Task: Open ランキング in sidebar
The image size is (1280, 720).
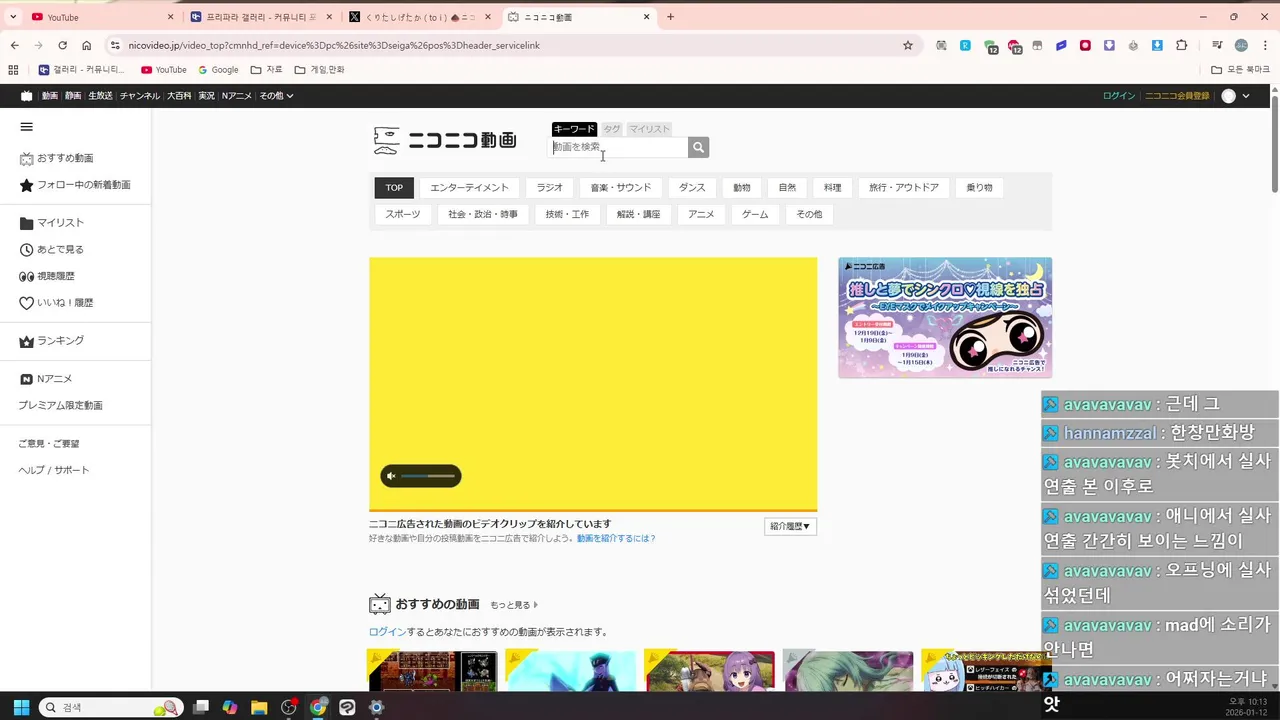Action: [x=52, y=341]
